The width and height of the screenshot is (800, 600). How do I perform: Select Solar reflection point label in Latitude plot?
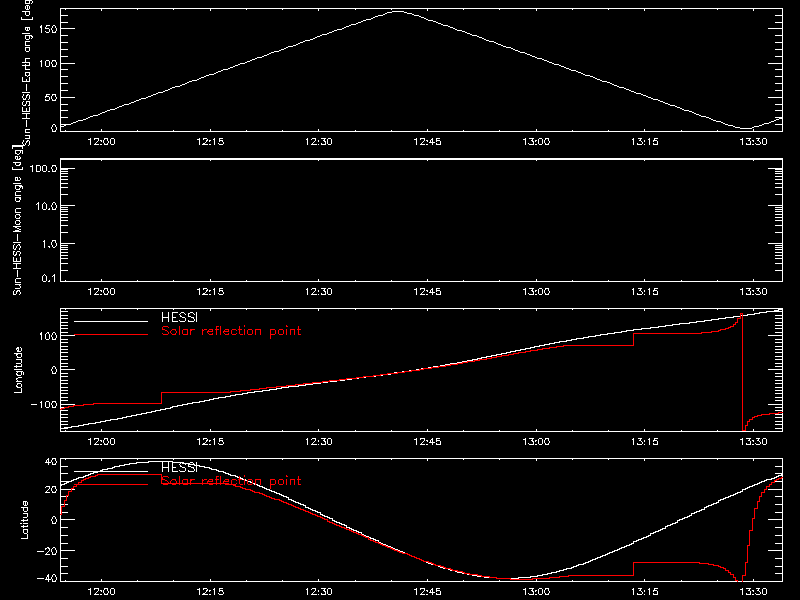[231, 481]
